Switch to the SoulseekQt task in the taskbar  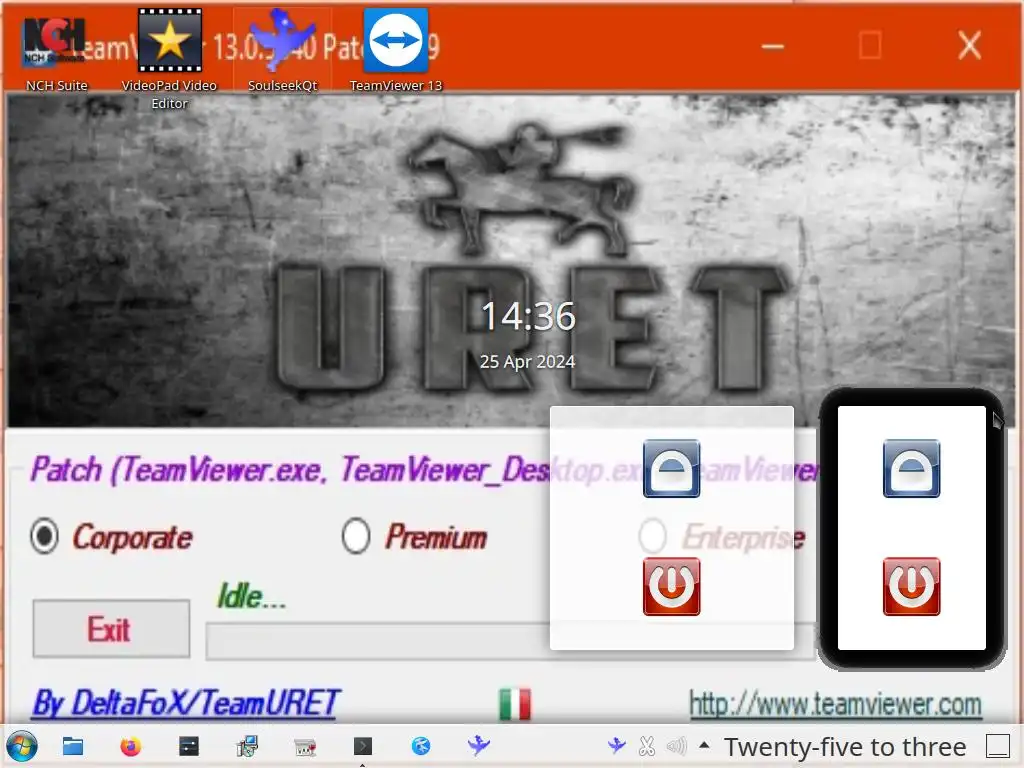click(479, 745)
